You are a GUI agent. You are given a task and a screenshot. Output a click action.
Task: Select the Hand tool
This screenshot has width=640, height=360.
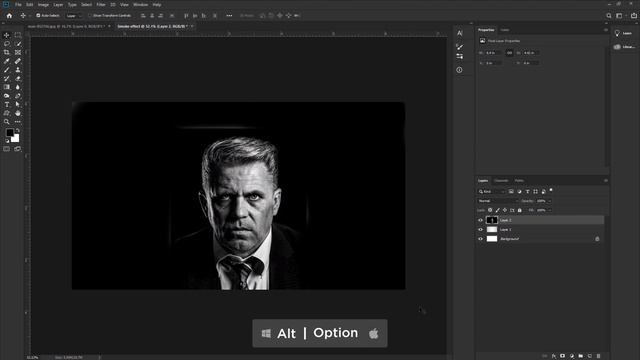click(x=18, y=113)
